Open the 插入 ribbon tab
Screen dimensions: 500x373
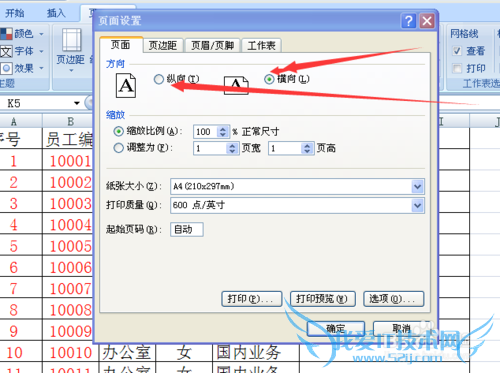[56, 13]
